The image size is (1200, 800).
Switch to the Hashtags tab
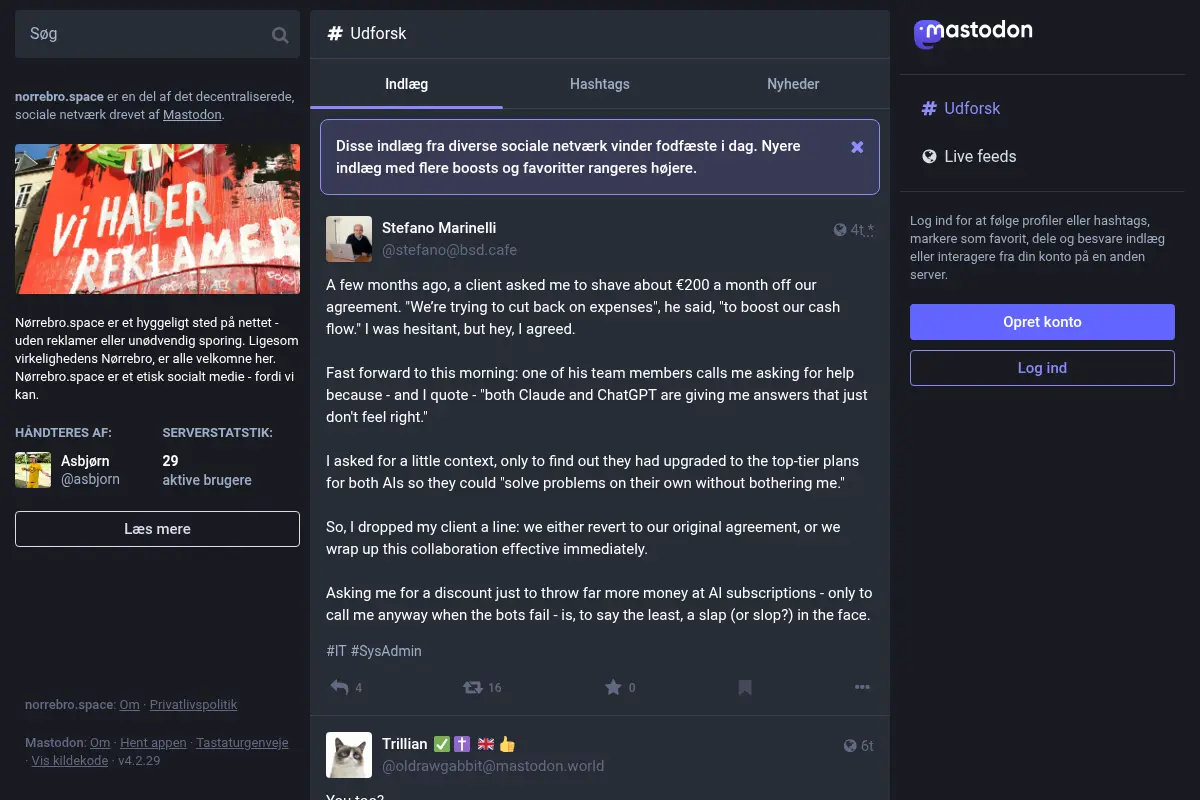pos(600,84)
